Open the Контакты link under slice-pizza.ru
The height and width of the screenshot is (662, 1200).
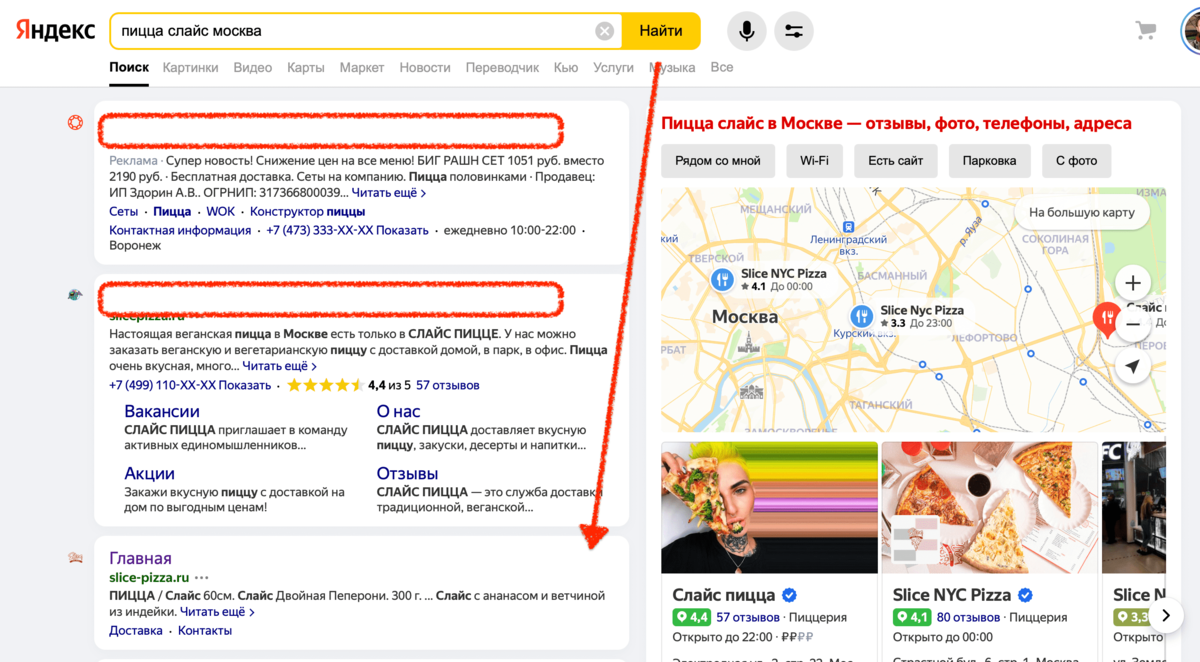pyautogui.click(x=205, y=631)
